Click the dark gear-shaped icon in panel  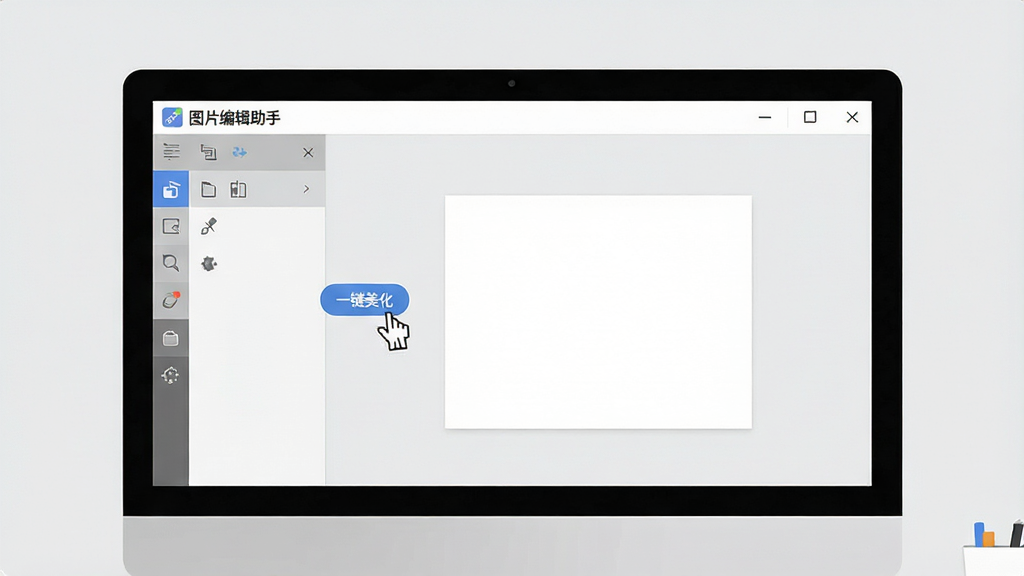(209, 263)
